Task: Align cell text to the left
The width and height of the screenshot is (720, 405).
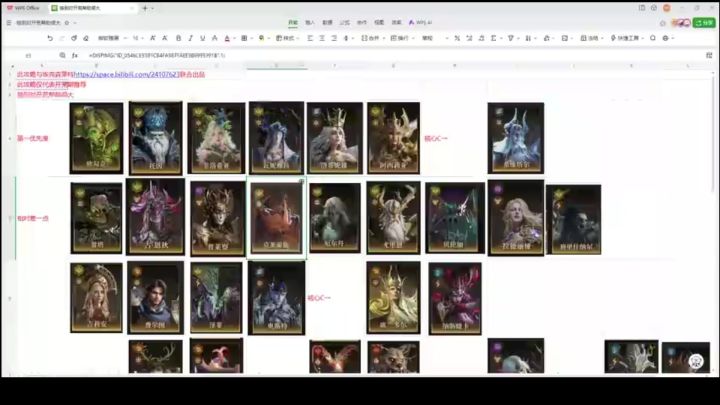Action: pyautogui.click(x=310, y=38)
